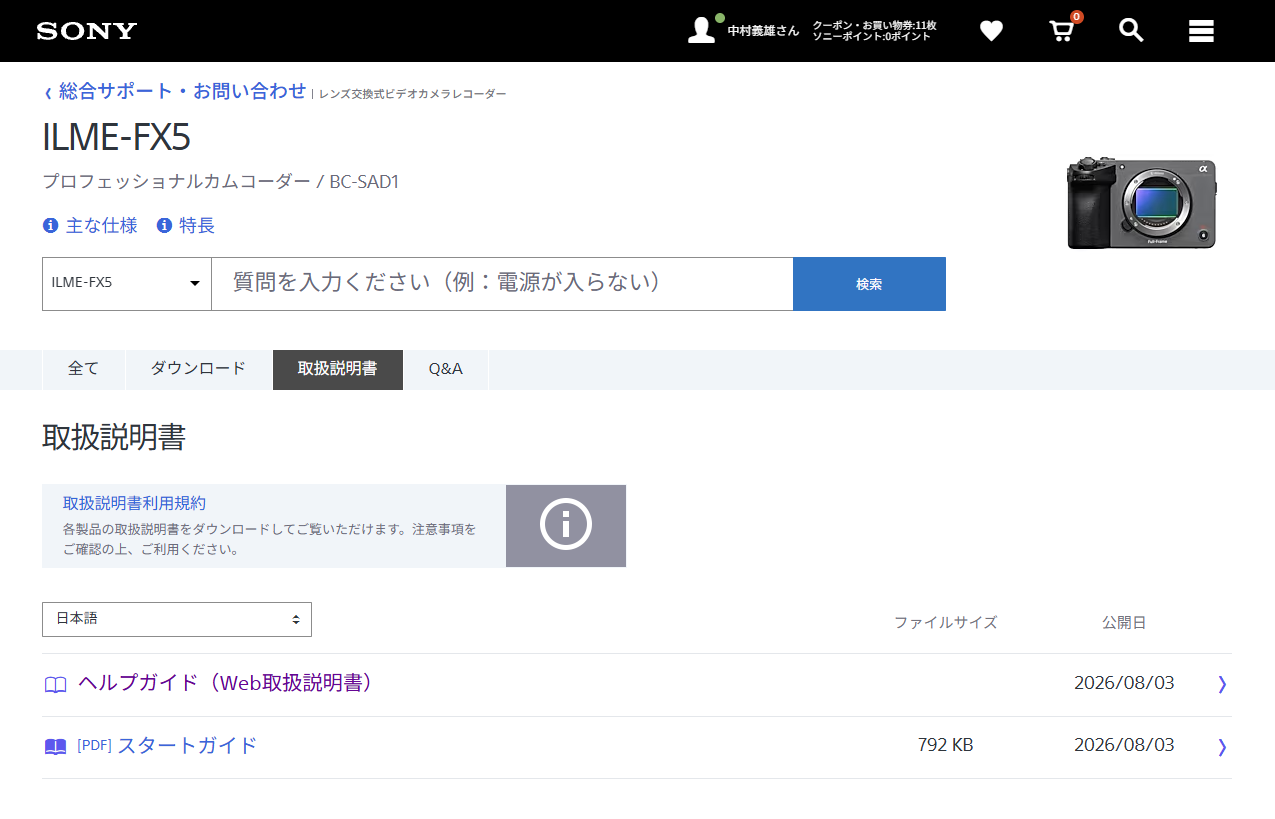Open the 特長 link

point(197,226)
